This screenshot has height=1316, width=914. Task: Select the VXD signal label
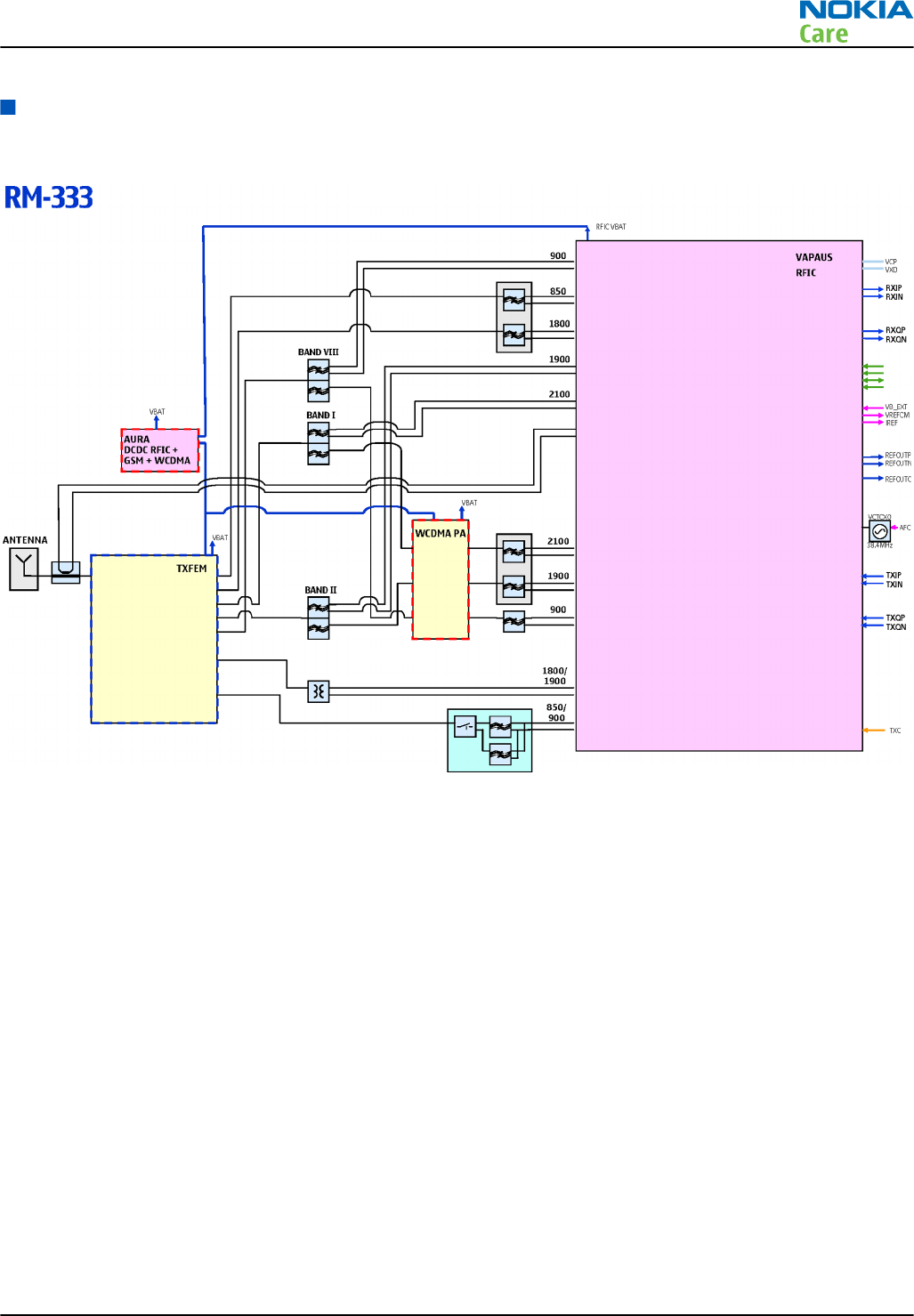click(891, 270)
